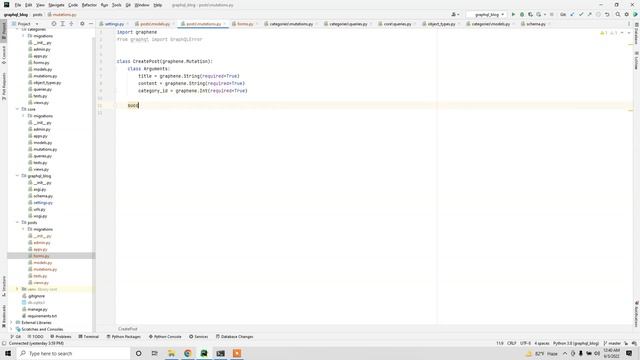This screenshot has width=640, height=360.
Task: Collapse the graphql_blog folder in the tree
Action: pos(18,176)
